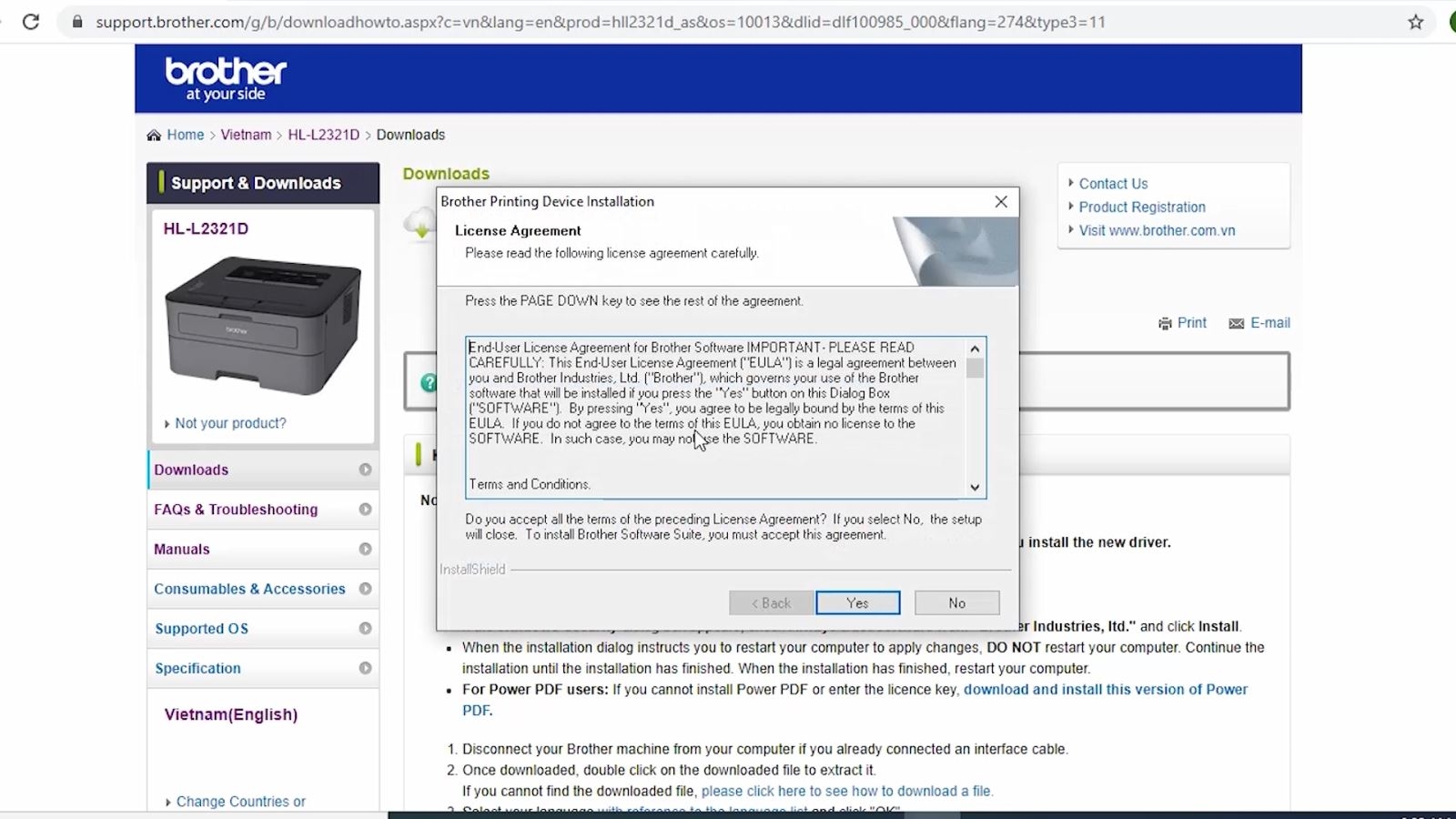The height and width of the screenshot is (819, 1456).
Task: Open the Specification sidebar item
Action: pos(263,668)
